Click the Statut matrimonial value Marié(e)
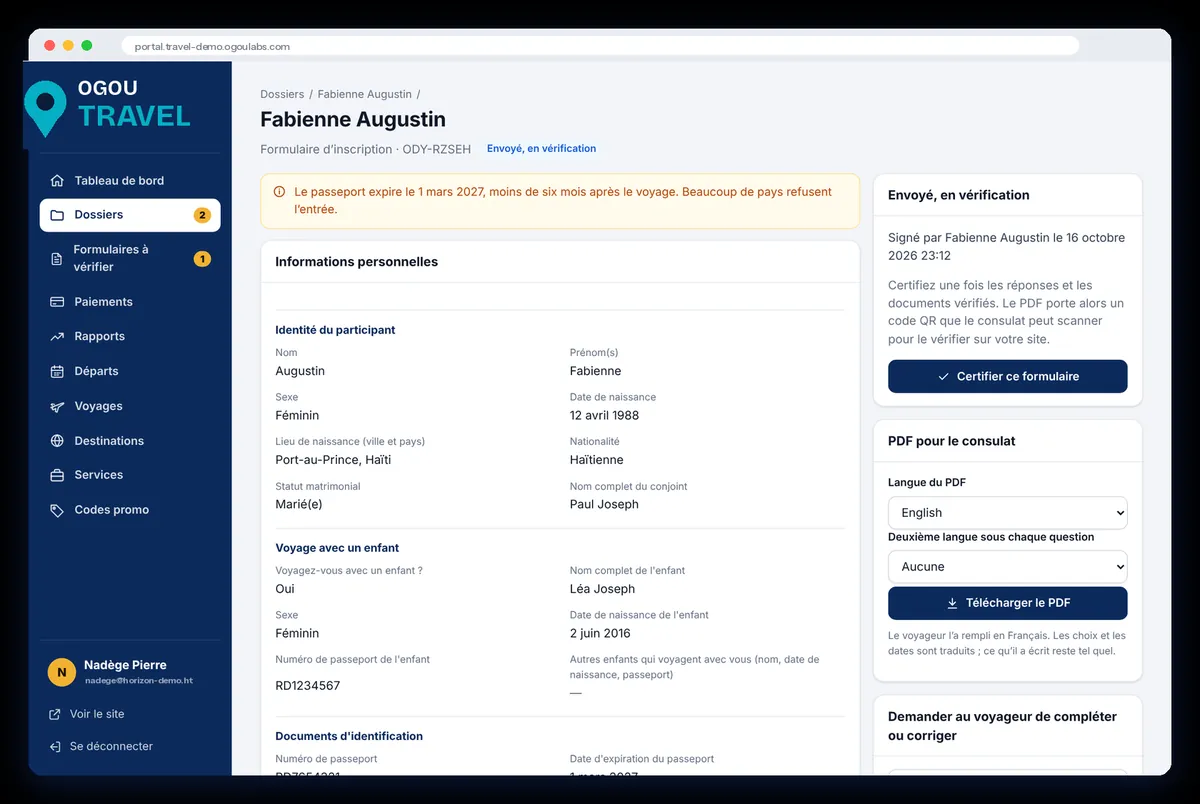 tap(299, 504)
